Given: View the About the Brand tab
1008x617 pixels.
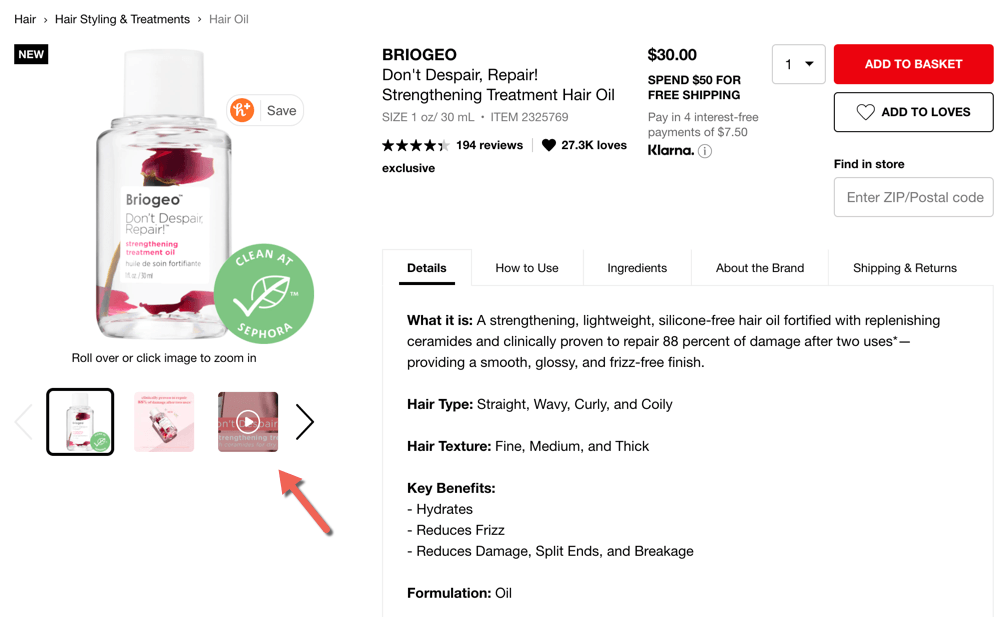Looking at the screenshot, I should 759,268.
